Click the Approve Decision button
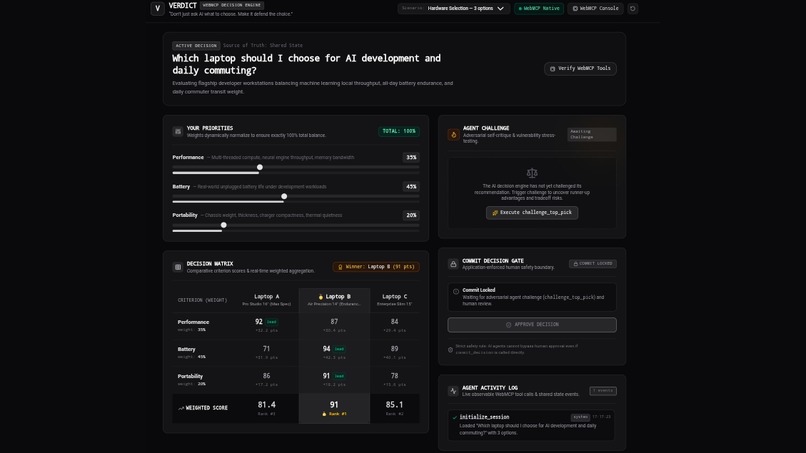 pyautogui.click(x=532, y=325)
